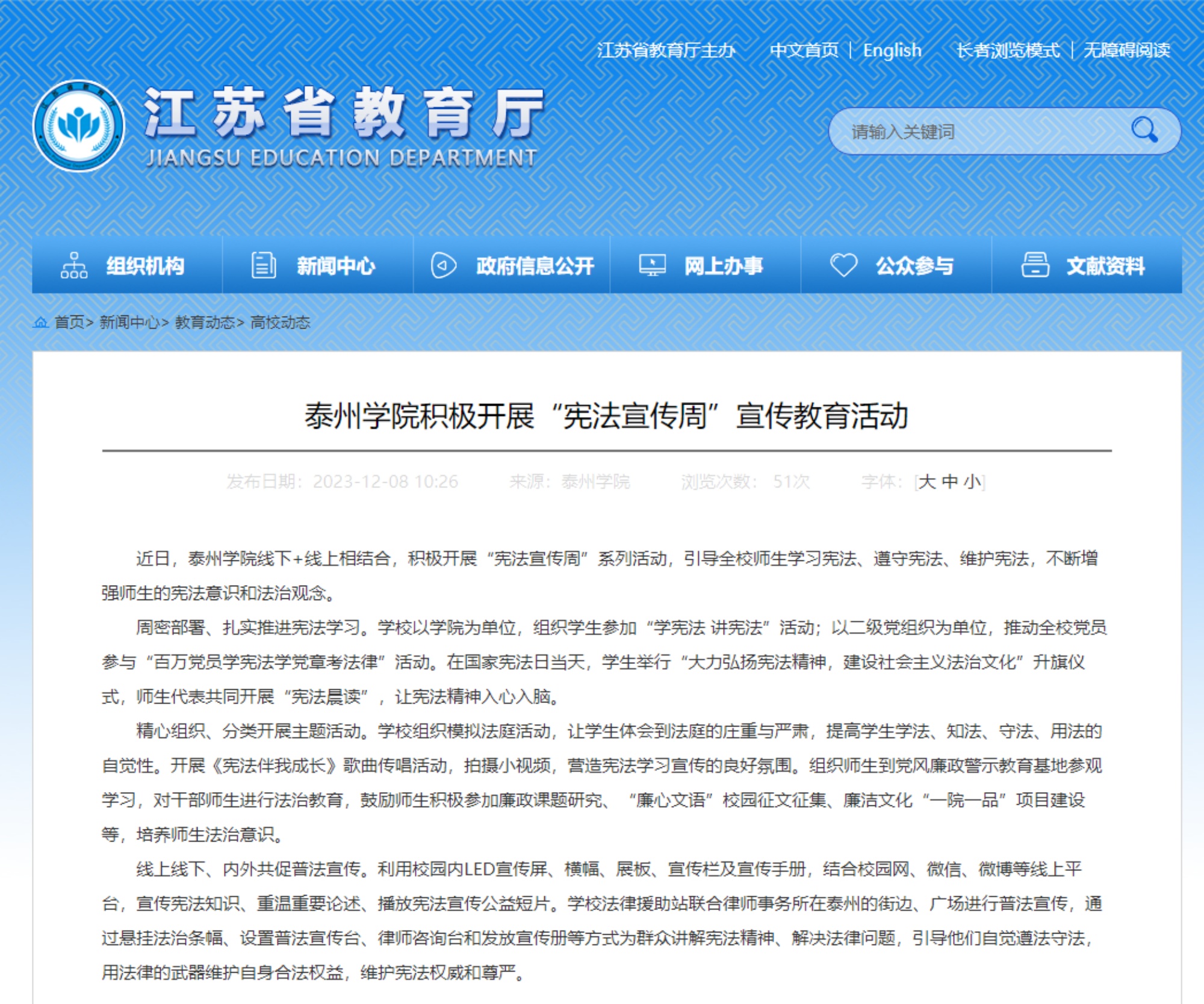1204x1004 pixels.
Task: Switch to English version link
Action: (892, 50)
